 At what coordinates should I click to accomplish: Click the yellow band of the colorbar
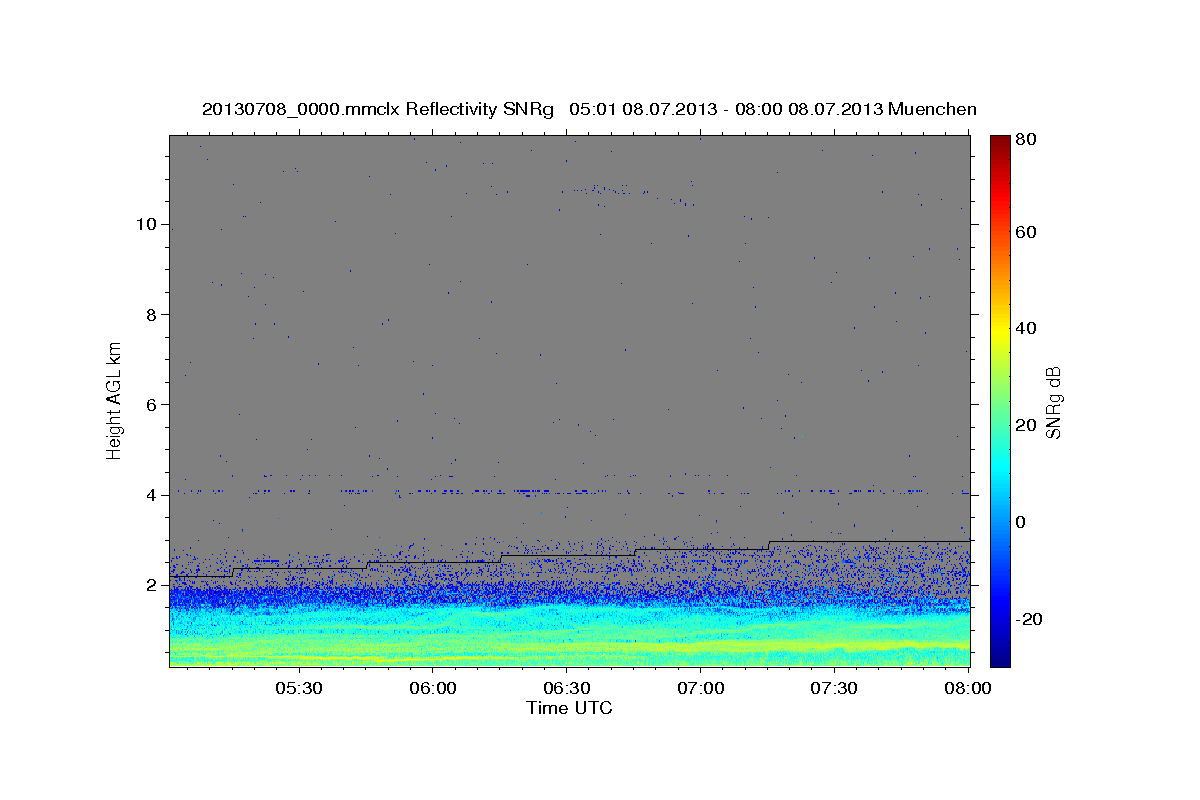pyautogui.click(x=1000, y=330)
